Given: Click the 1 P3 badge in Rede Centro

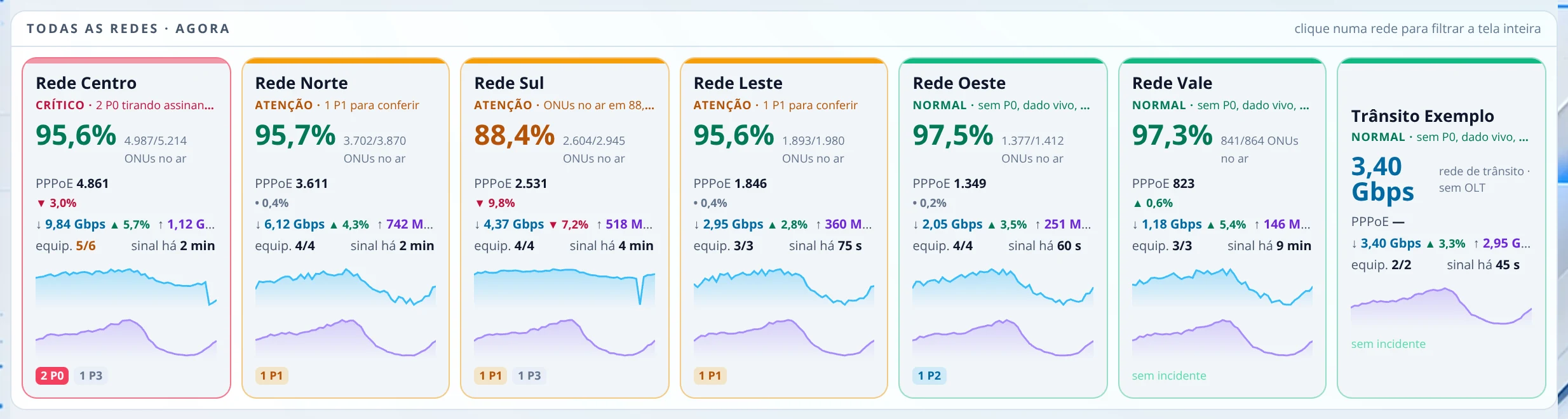Looking at the screenshot, I should [91, 376].
